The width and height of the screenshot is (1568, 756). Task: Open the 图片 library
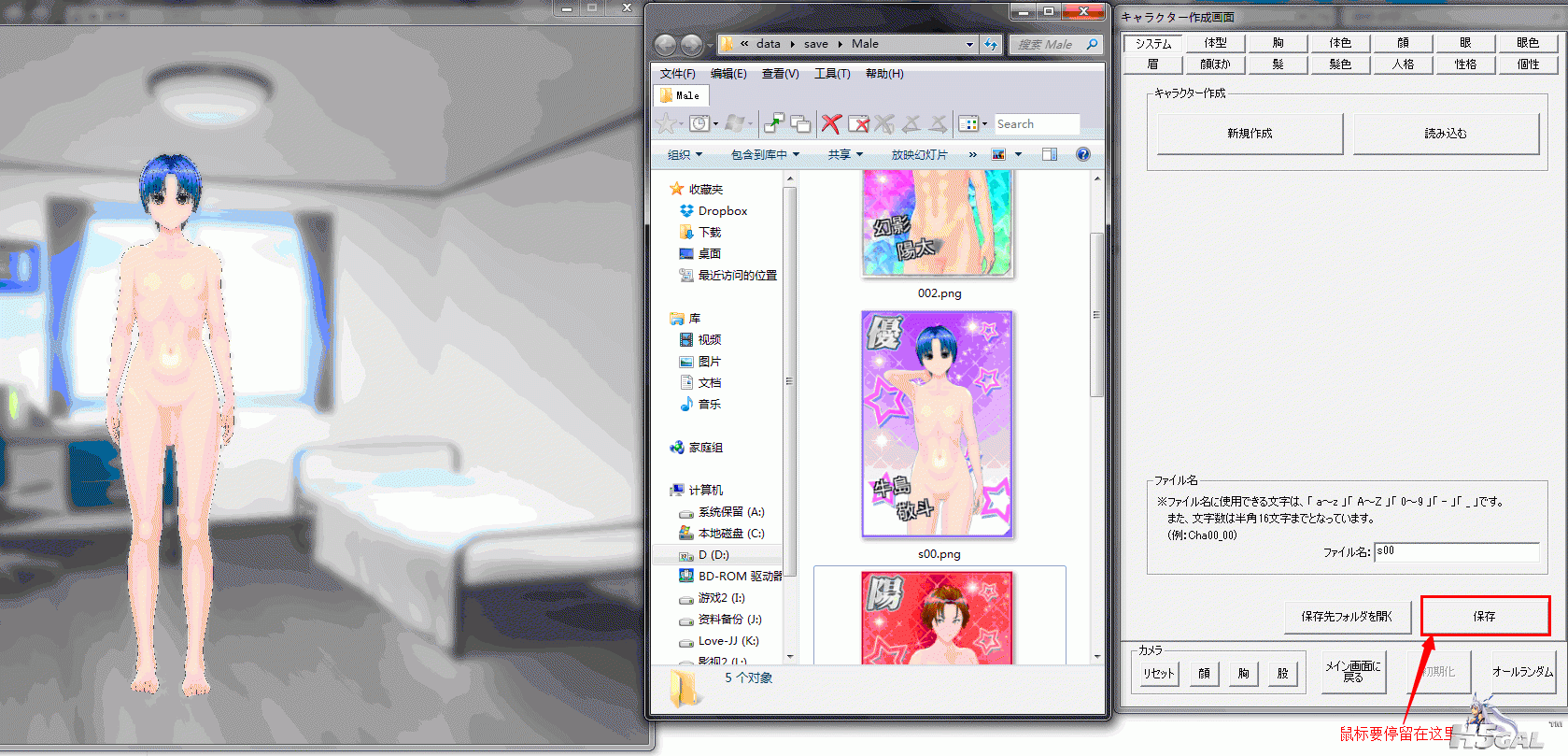coord(700,361)
